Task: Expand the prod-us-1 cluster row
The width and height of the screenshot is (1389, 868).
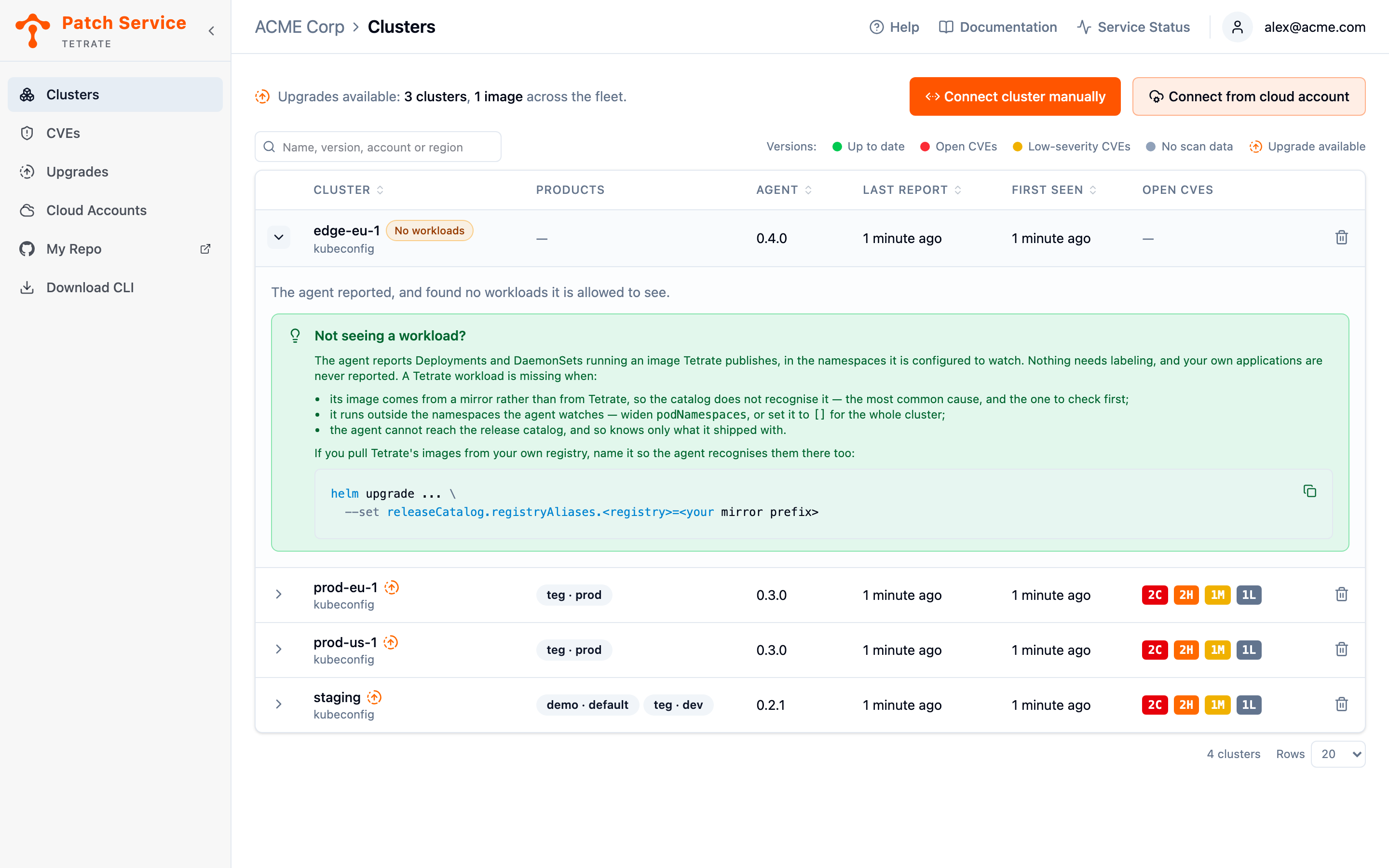Action: coord(278,649)
